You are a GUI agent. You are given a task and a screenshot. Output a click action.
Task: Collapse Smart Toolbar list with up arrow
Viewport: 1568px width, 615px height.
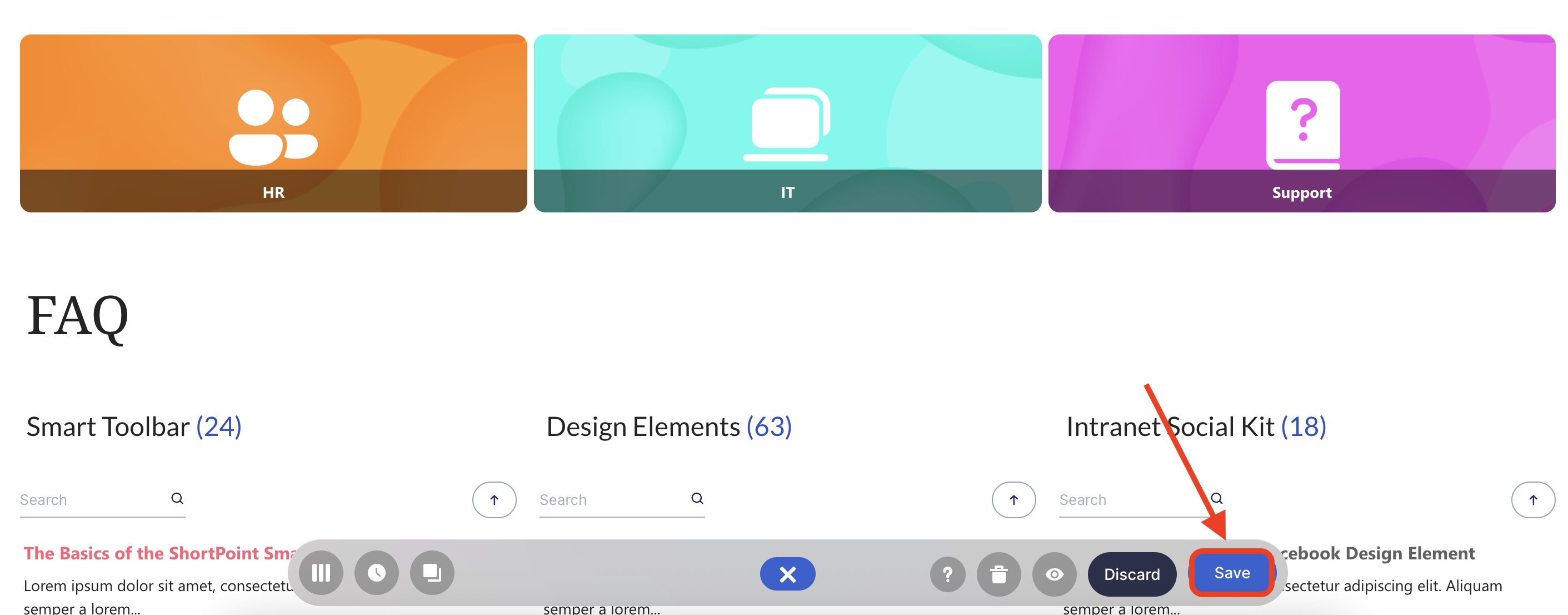(493, 500)
